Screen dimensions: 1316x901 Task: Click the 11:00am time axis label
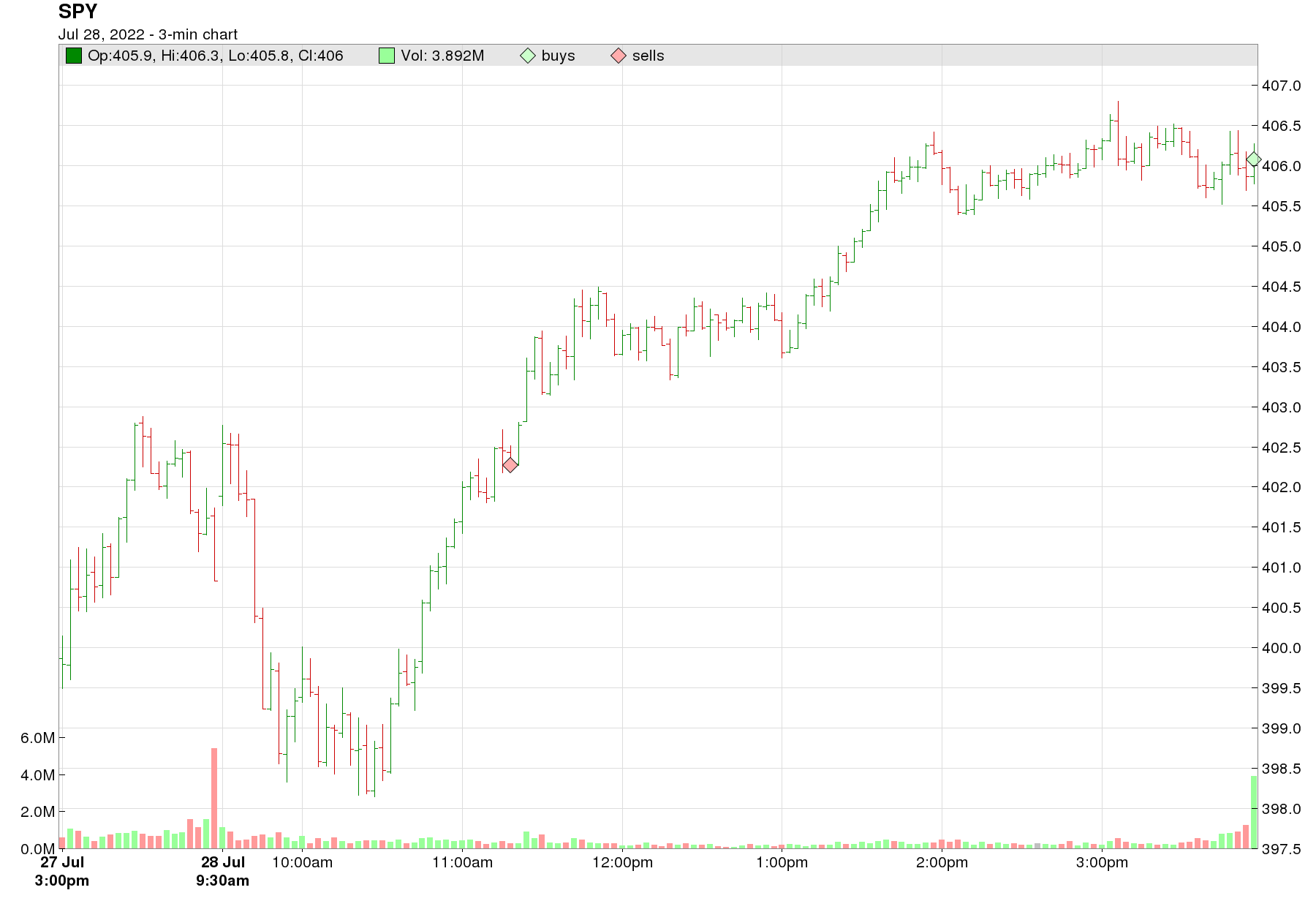coord(463,862)
